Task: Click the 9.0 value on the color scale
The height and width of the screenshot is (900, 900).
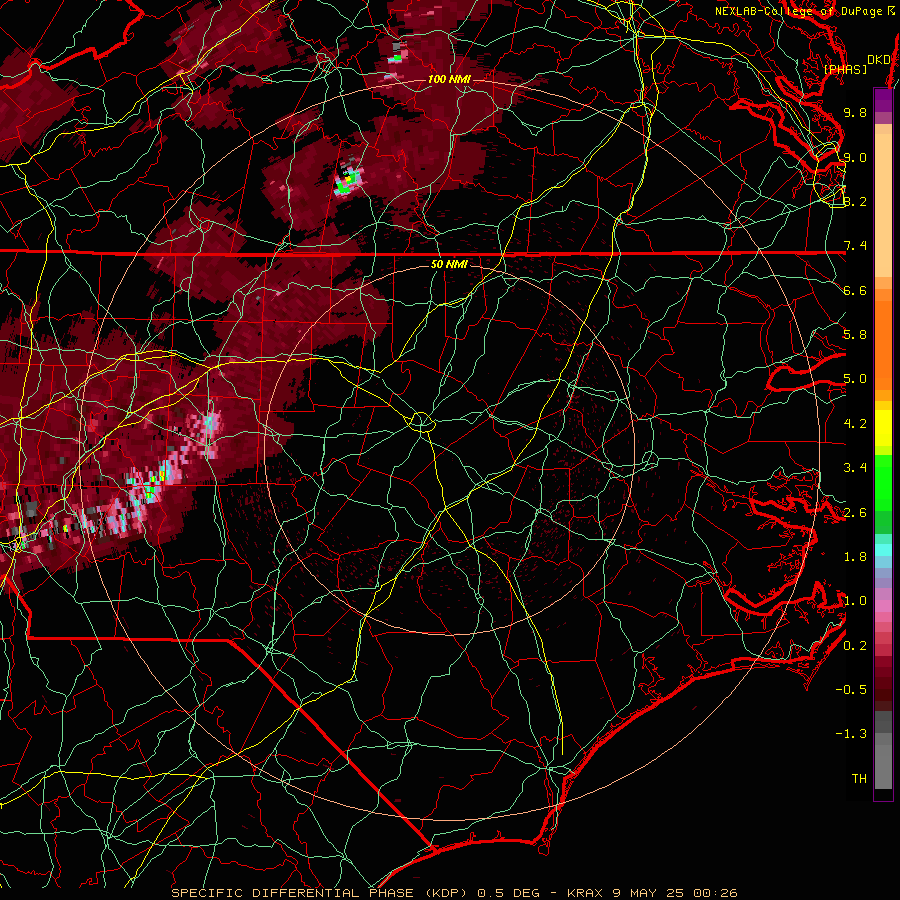Action: [855, 157]
